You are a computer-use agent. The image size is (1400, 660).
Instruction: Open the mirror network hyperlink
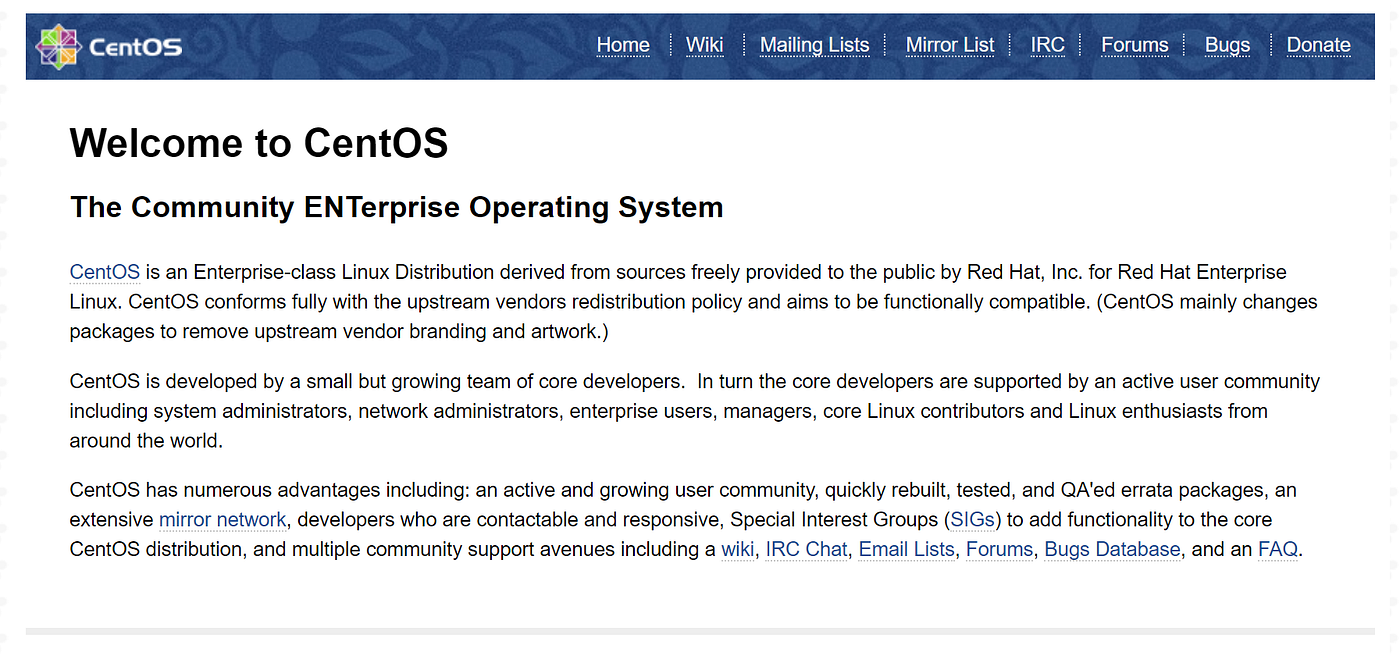coord(222,519)
